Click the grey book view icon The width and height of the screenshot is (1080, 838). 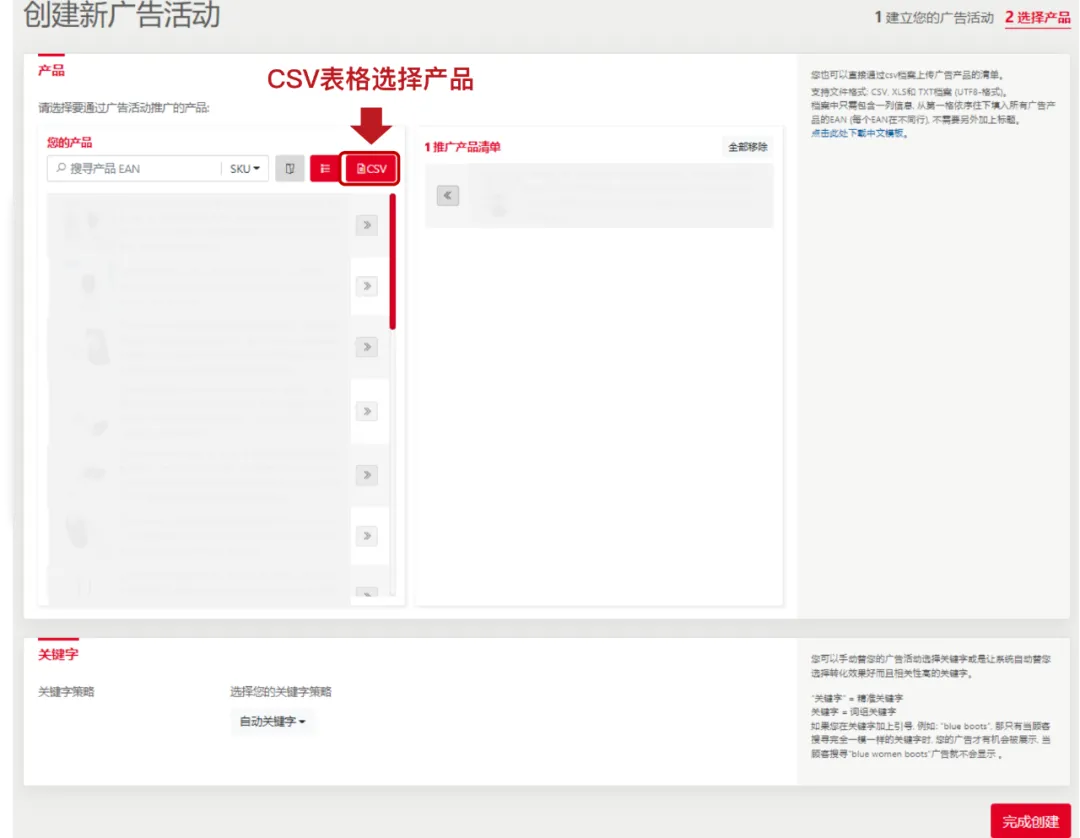(290, 169)
